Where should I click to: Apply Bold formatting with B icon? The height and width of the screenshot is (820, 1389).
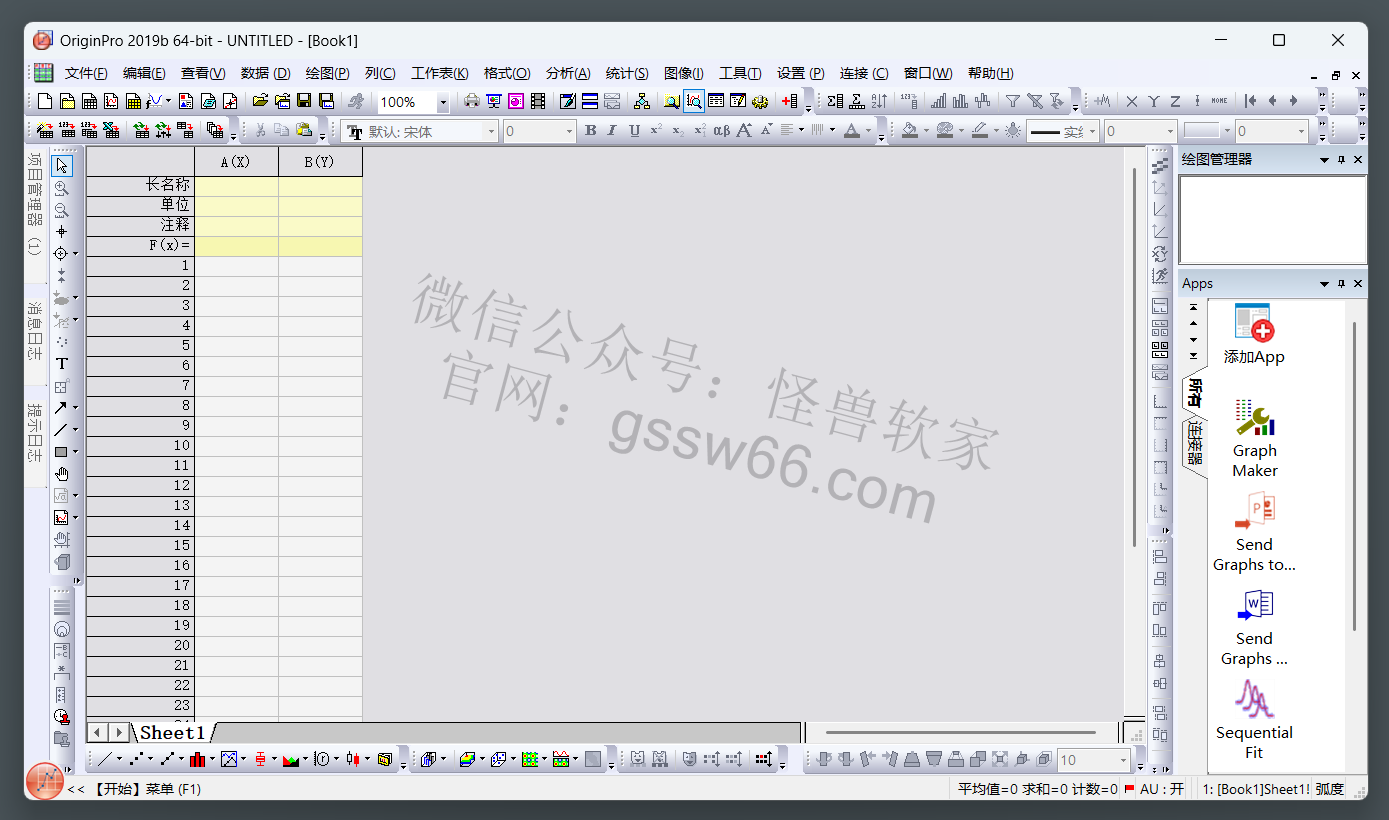[x=590, y=130]
